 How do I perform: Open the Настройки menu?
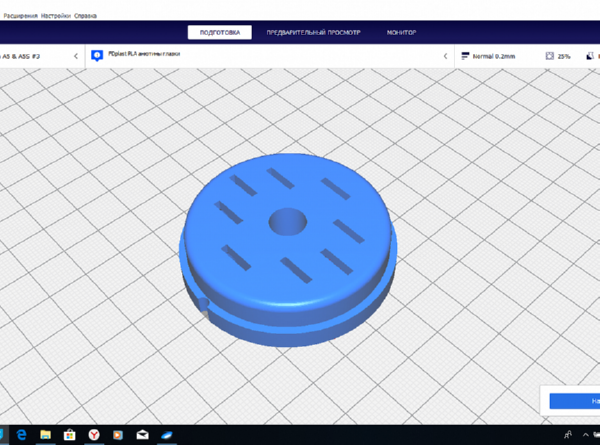[55, 16]
